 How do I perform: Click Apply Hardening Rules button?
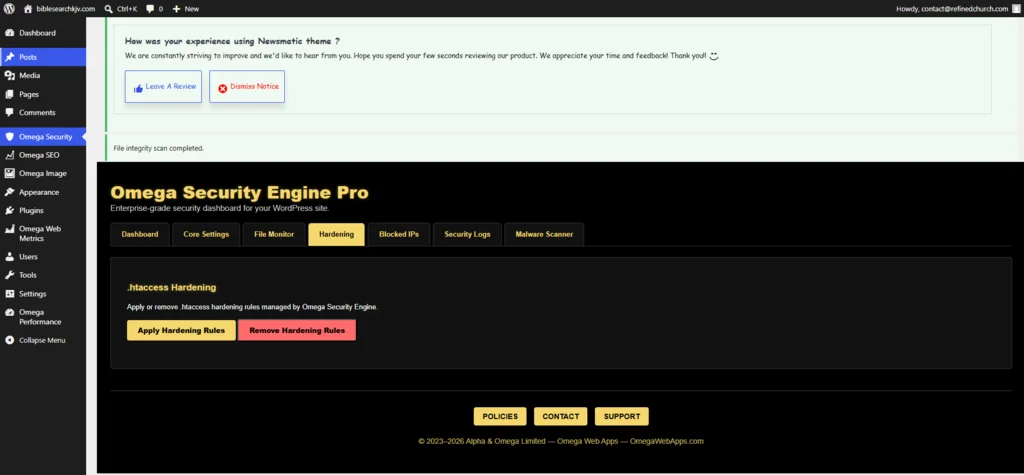pyautogui.click(x=181, y=330)
